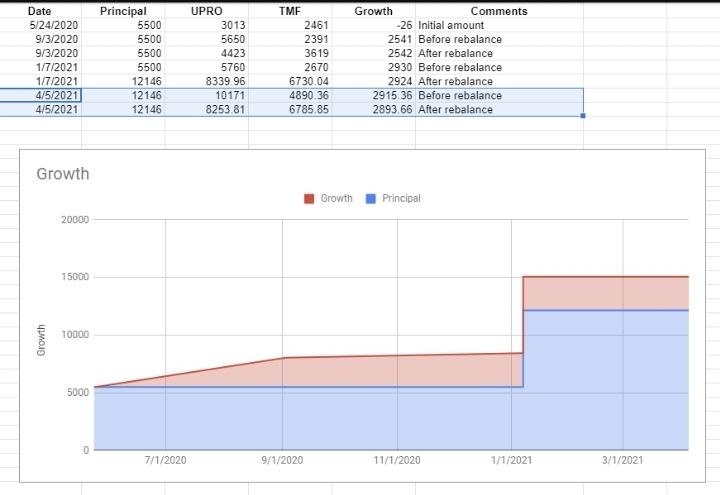Select the TMF cell with value 6785.85

290,109
